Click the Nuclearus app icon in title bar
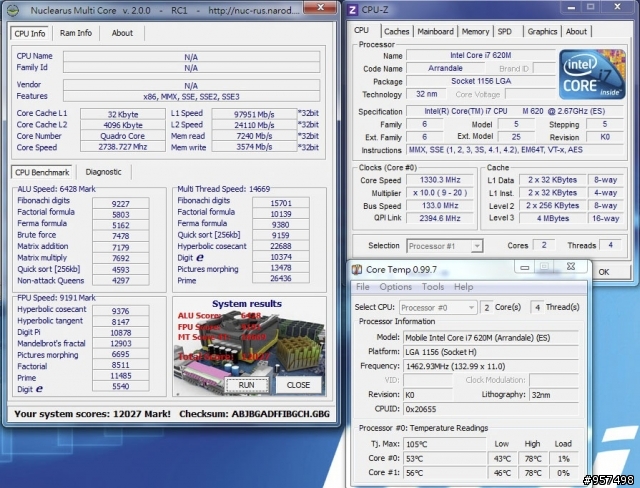The width and height of the screenshot is (640, 488). click(13, 10)
